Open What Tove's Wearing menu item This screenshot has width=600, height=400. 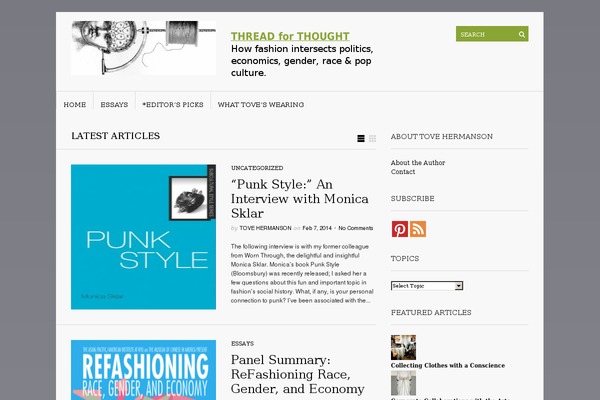coord(261,104)
